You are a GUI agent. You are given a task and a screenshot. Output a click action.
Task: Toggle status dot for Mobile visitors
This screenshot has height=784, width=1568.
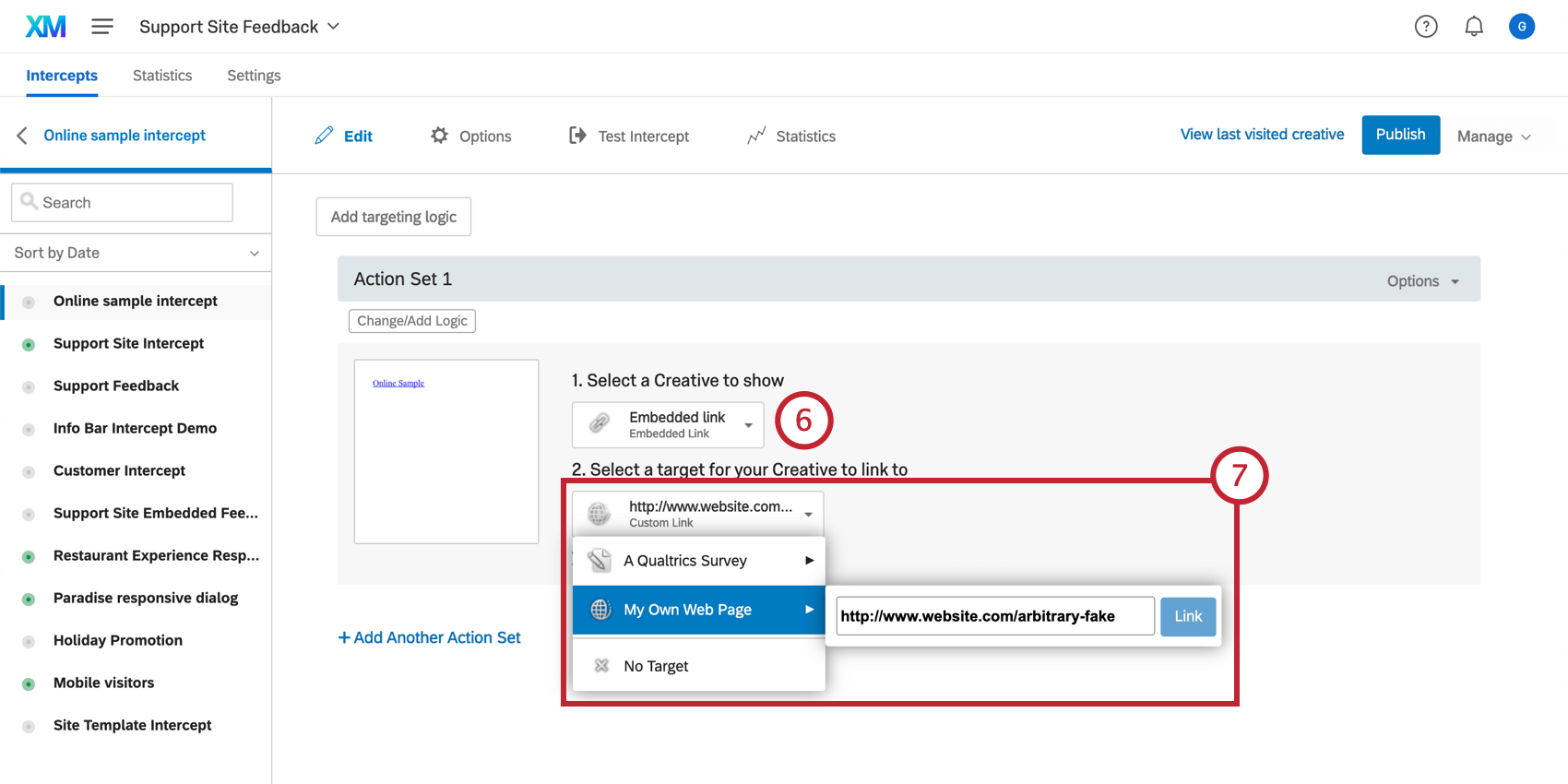[29, 683]
